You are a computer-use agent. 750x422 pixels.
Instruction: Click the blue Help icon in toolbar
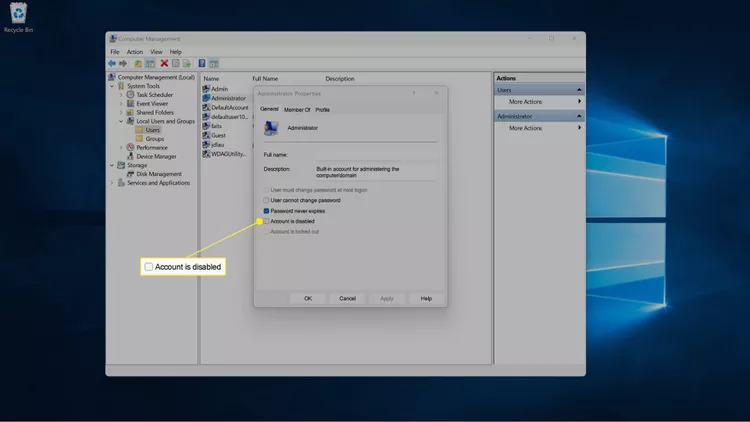pos(202,63)
